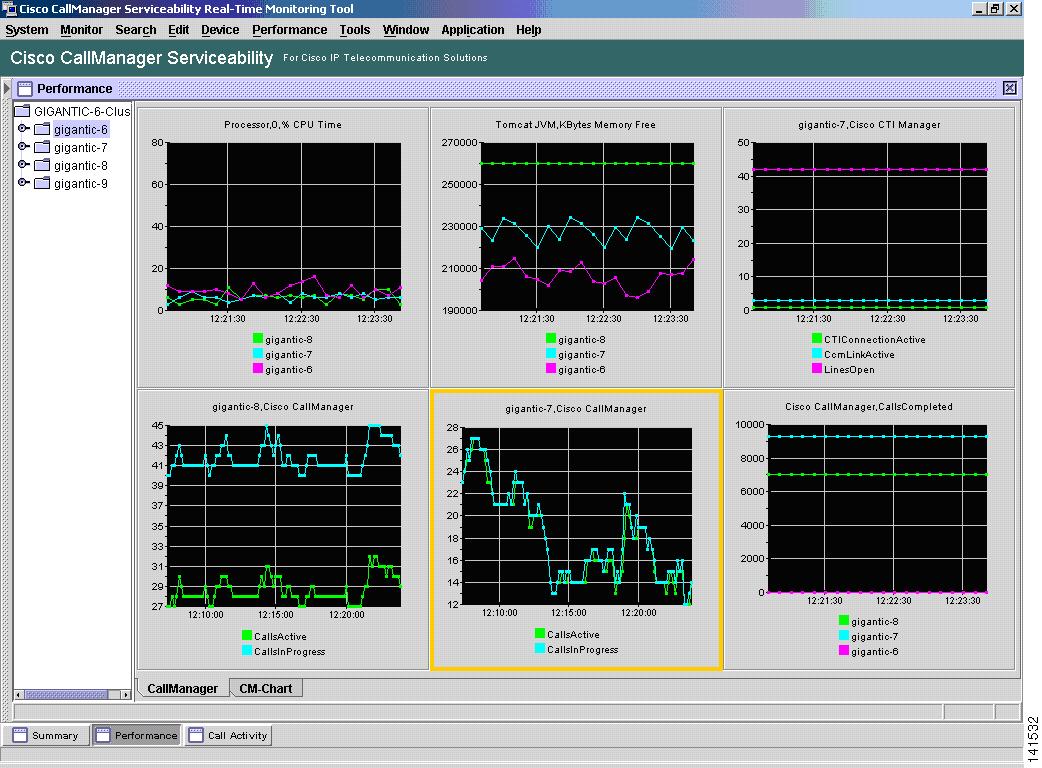Select the gigantic-8 Cisco CallManager chart

point(282,529)
